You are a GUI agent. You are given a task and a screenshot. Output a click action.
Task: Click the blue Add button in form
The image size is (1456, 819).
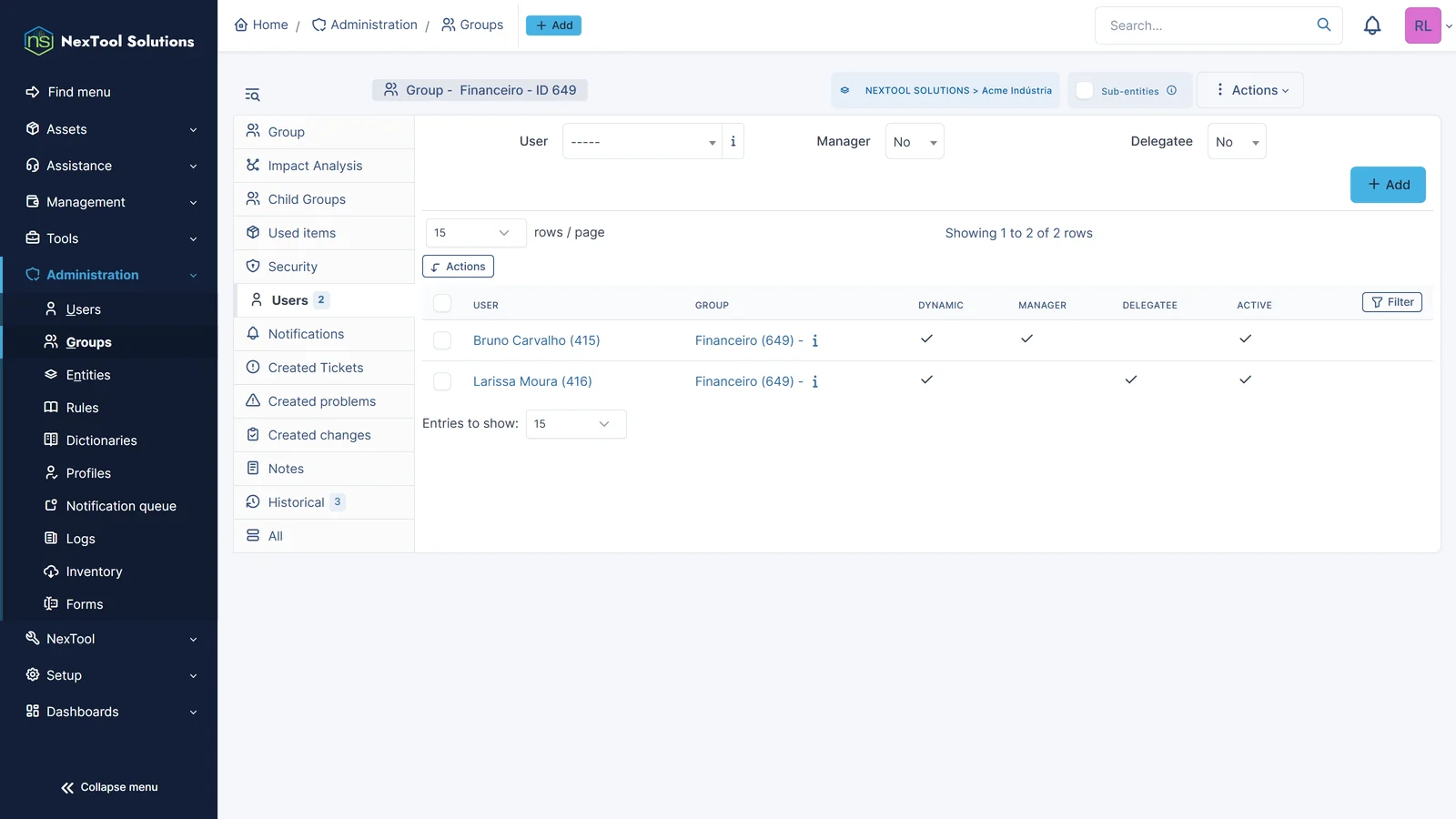[x=1388, y=185]
